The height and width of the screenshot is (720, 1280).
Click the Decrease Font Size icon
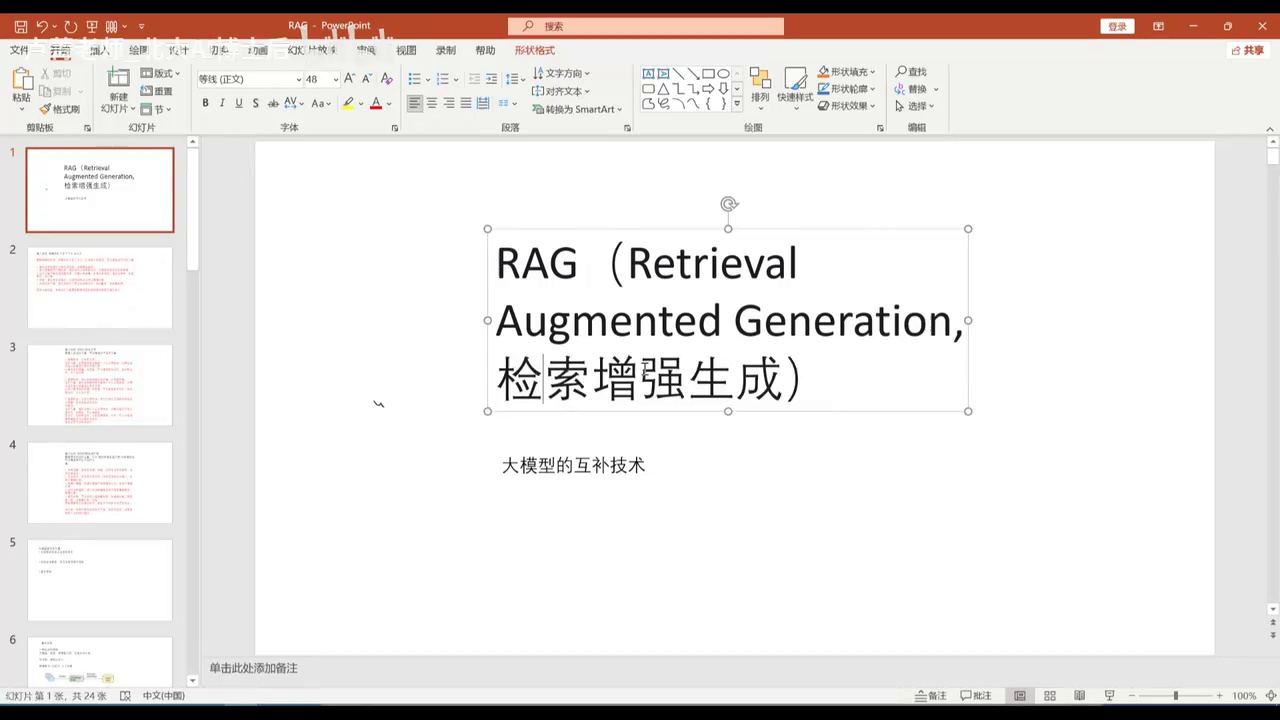tap(366, 79)
